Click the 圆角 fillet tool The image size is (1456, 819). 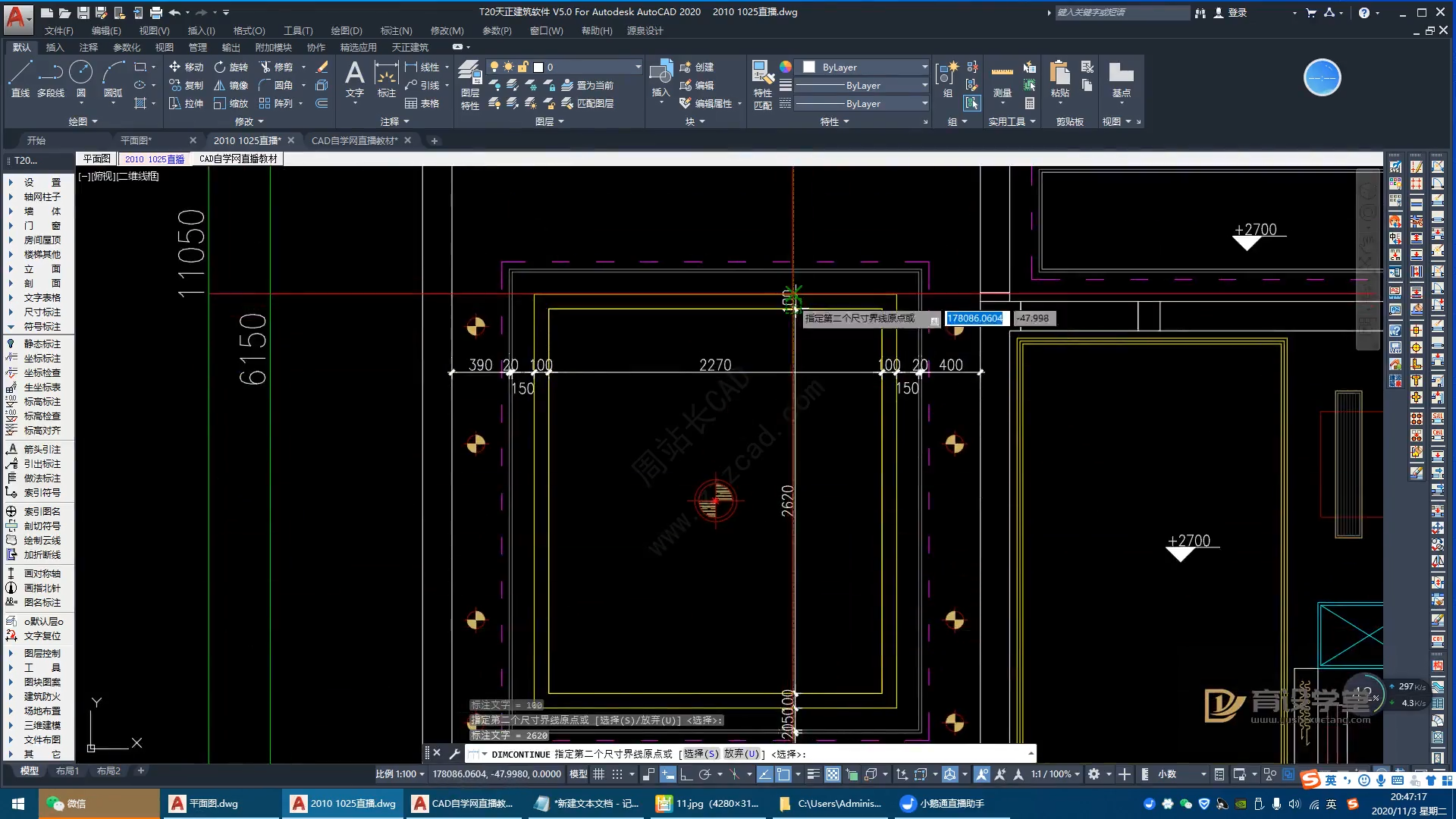[x=276, y=85]
